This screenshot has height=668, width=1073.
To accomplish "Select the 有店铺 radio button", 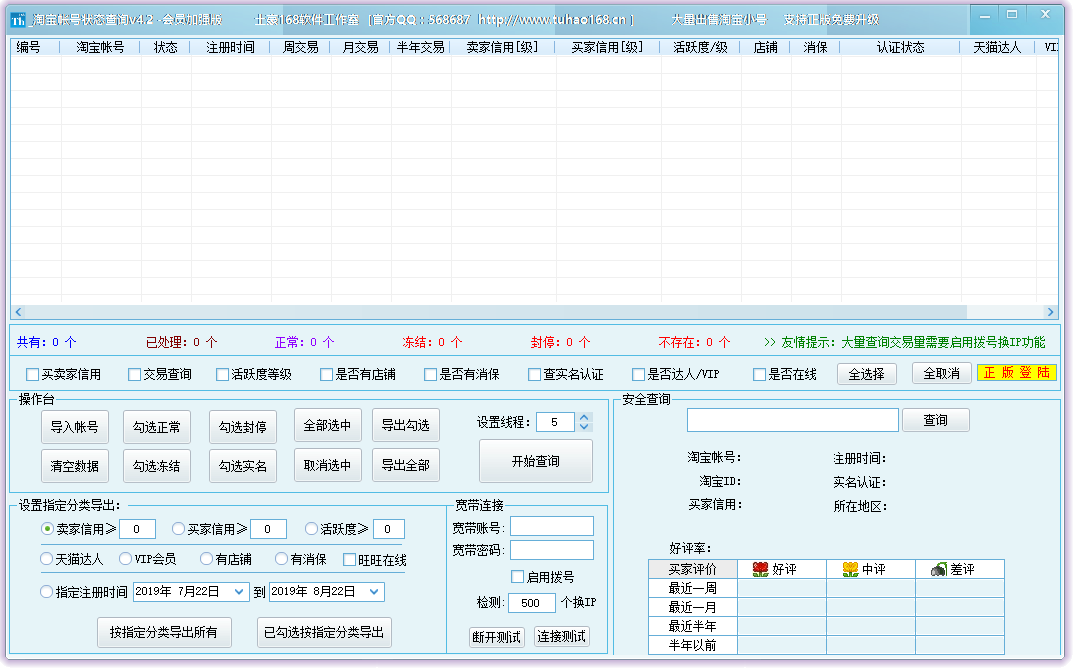I will [206, 558].
